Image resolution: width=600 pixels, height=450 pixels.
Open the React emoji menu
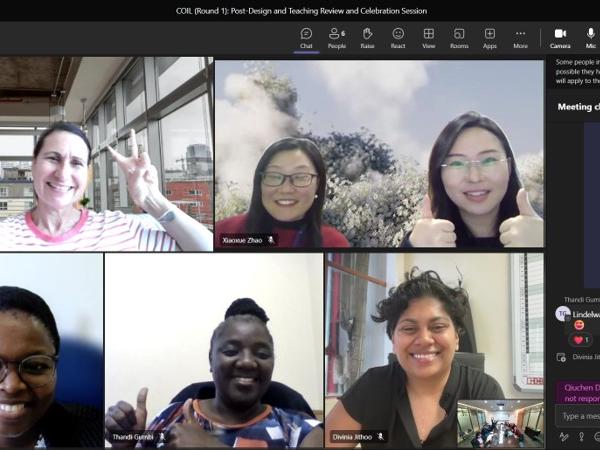click(x=398, y=38)
